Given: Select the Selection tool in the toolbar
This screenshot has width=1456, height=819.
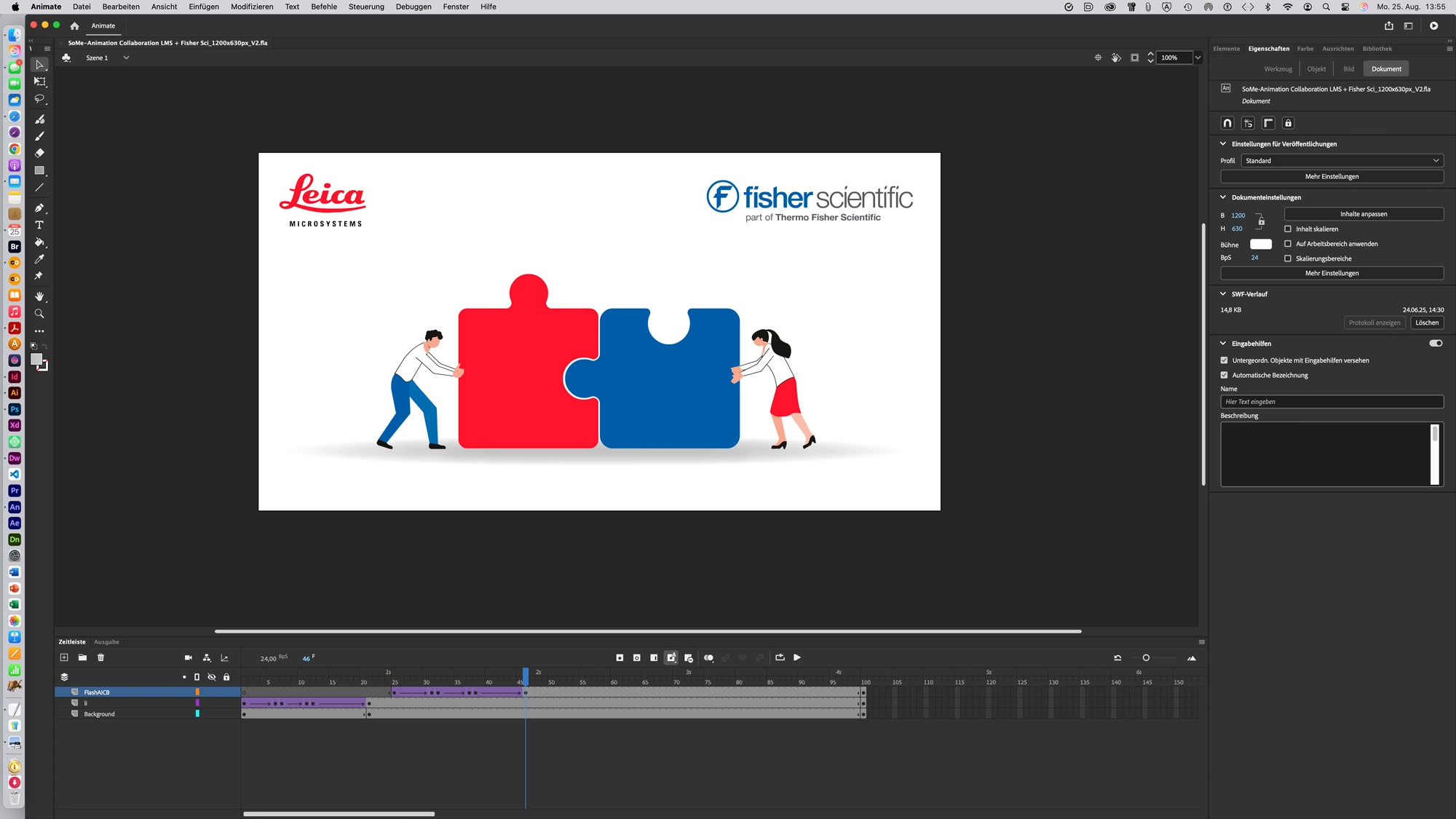Looking at the screenshot, I should point(40,64).
